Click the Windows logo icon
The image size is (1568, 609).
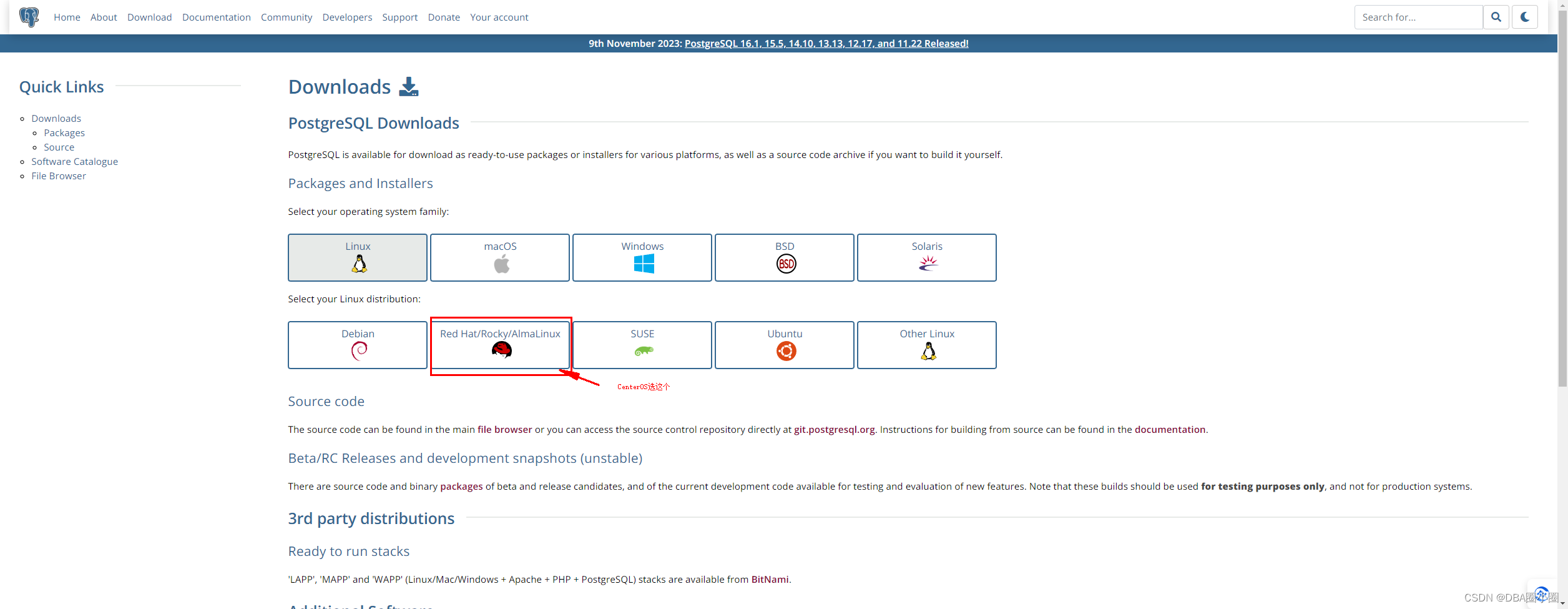[644, 264]
